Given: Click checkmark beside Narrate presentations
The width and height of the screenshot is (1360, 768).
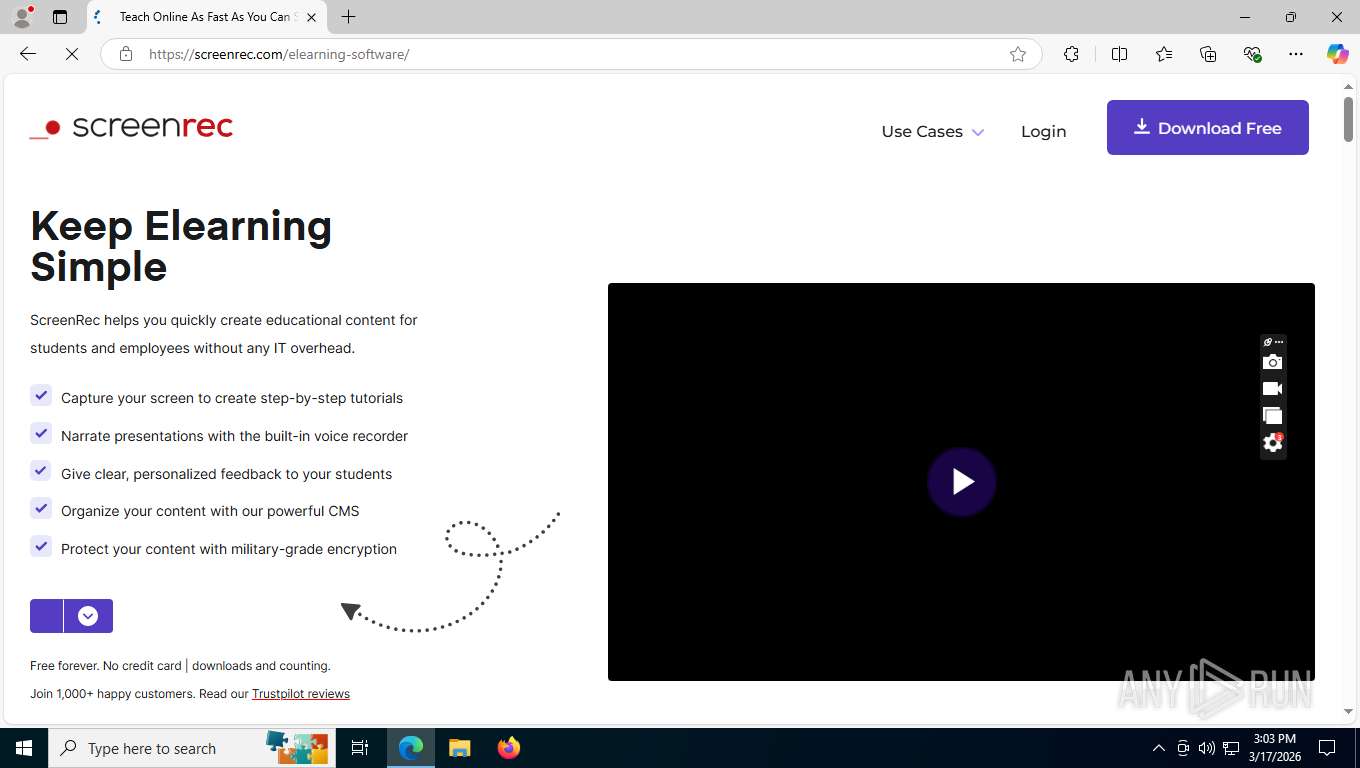Looking at the screenshot, I should pos(41,434).
